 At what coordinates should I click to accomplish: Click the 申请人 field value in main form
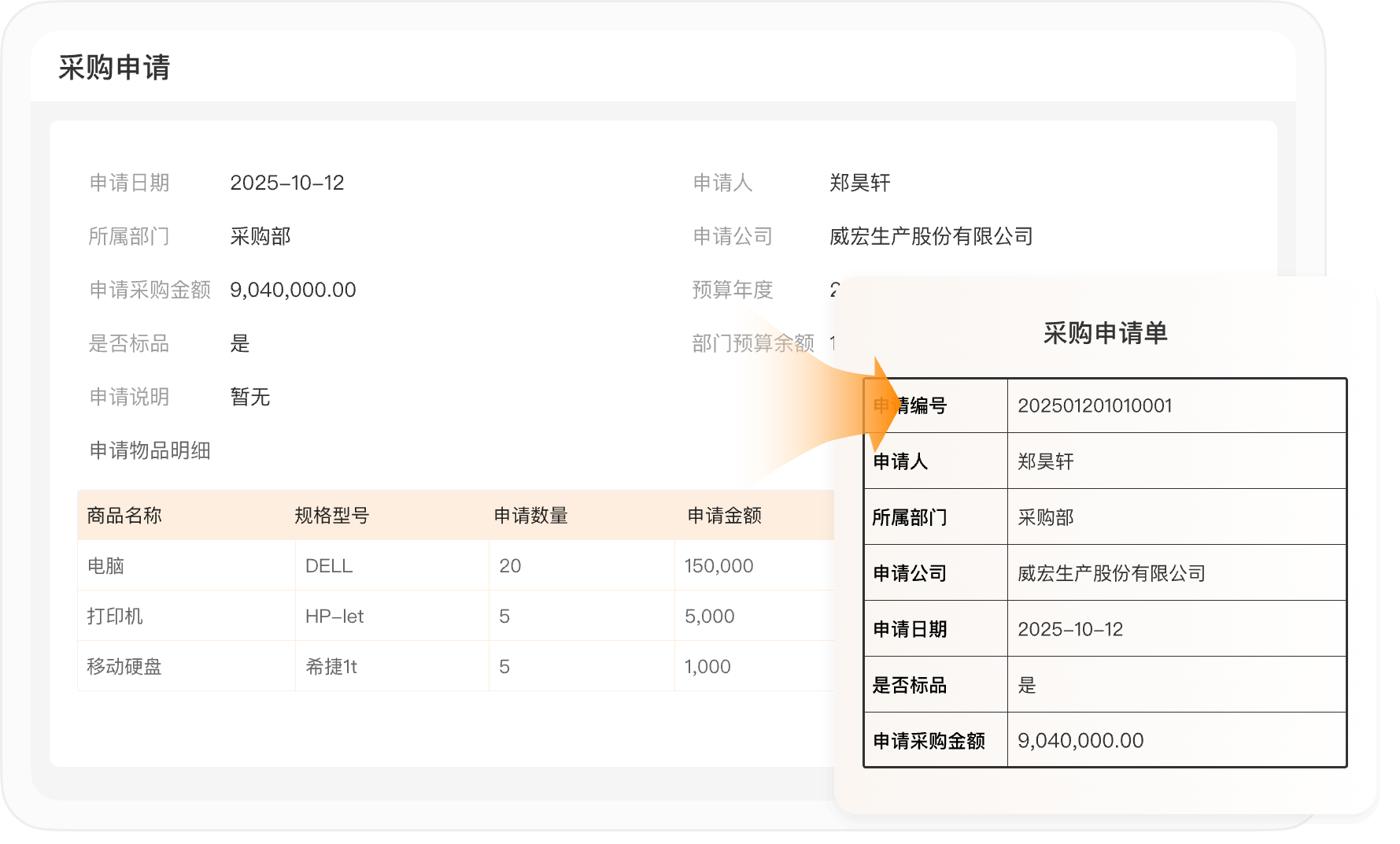(859, 183)
